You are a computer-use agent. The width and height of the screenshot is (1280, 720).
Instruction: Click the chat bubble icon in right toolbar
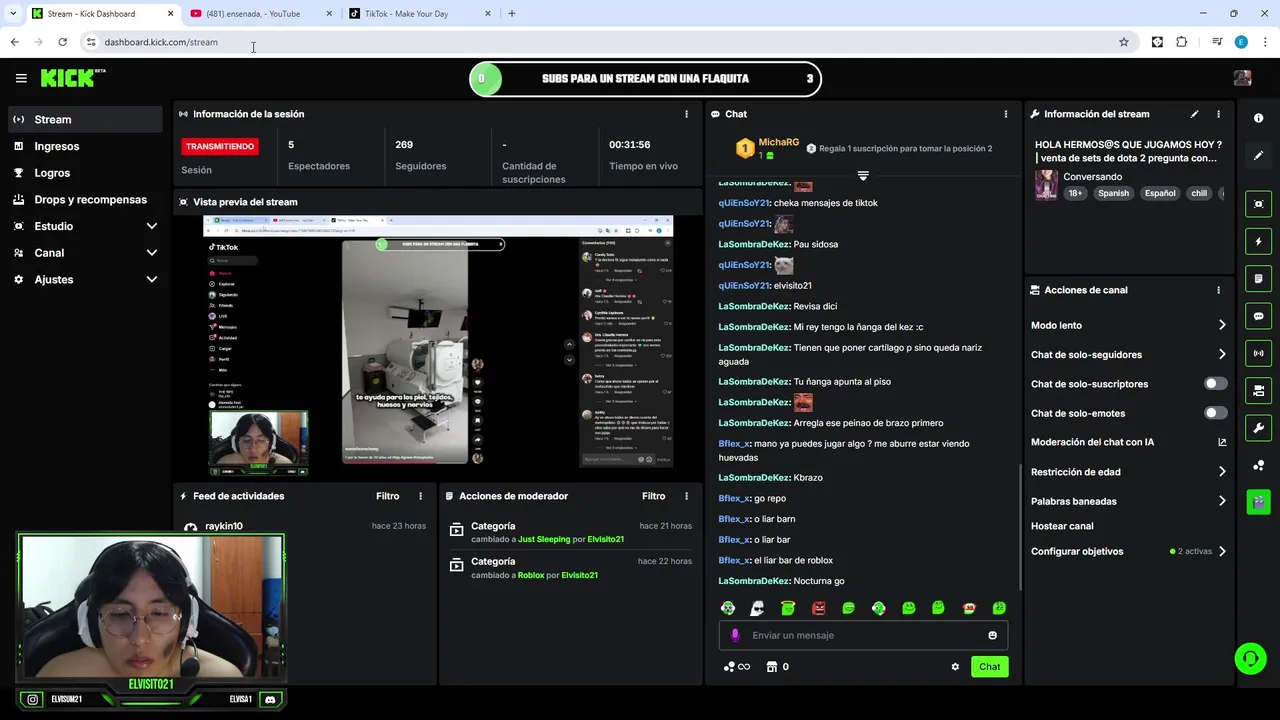1258,316
